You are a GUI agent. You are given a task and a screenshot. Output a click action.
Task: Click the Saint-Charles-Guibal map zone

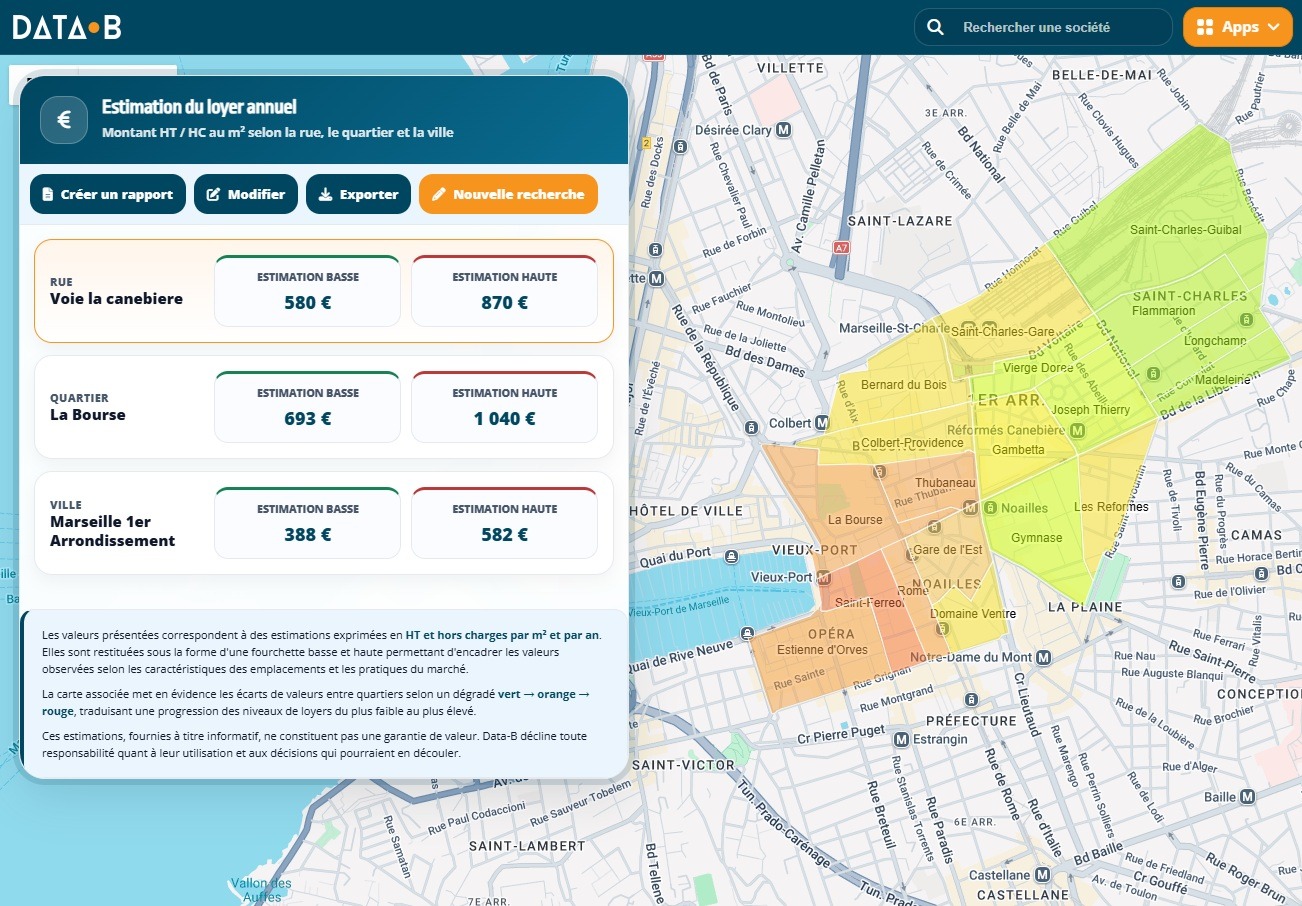coord(1185,230)
